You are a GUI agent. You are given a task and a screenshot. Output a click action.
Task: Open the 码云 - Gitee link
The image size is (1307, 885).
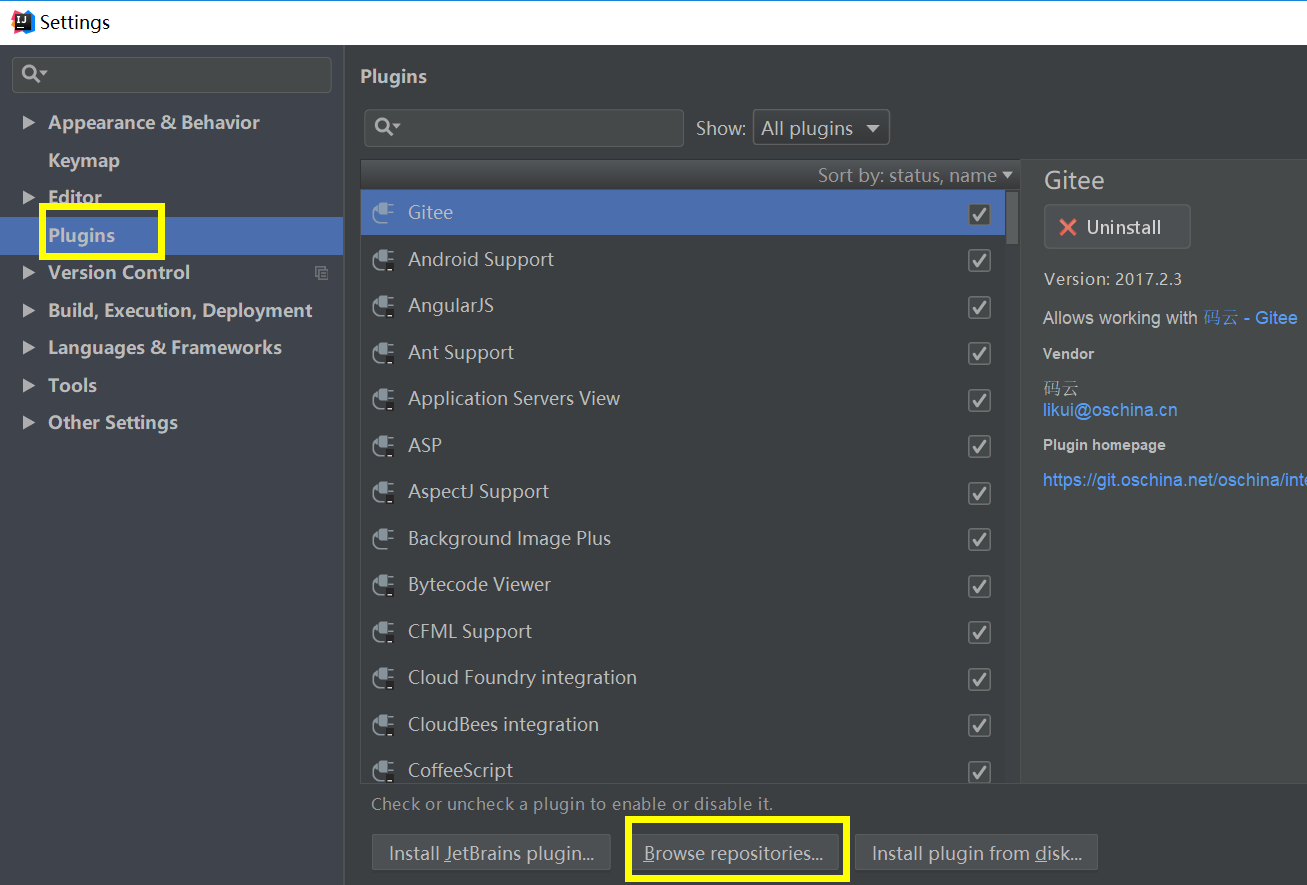[1250, 318]
